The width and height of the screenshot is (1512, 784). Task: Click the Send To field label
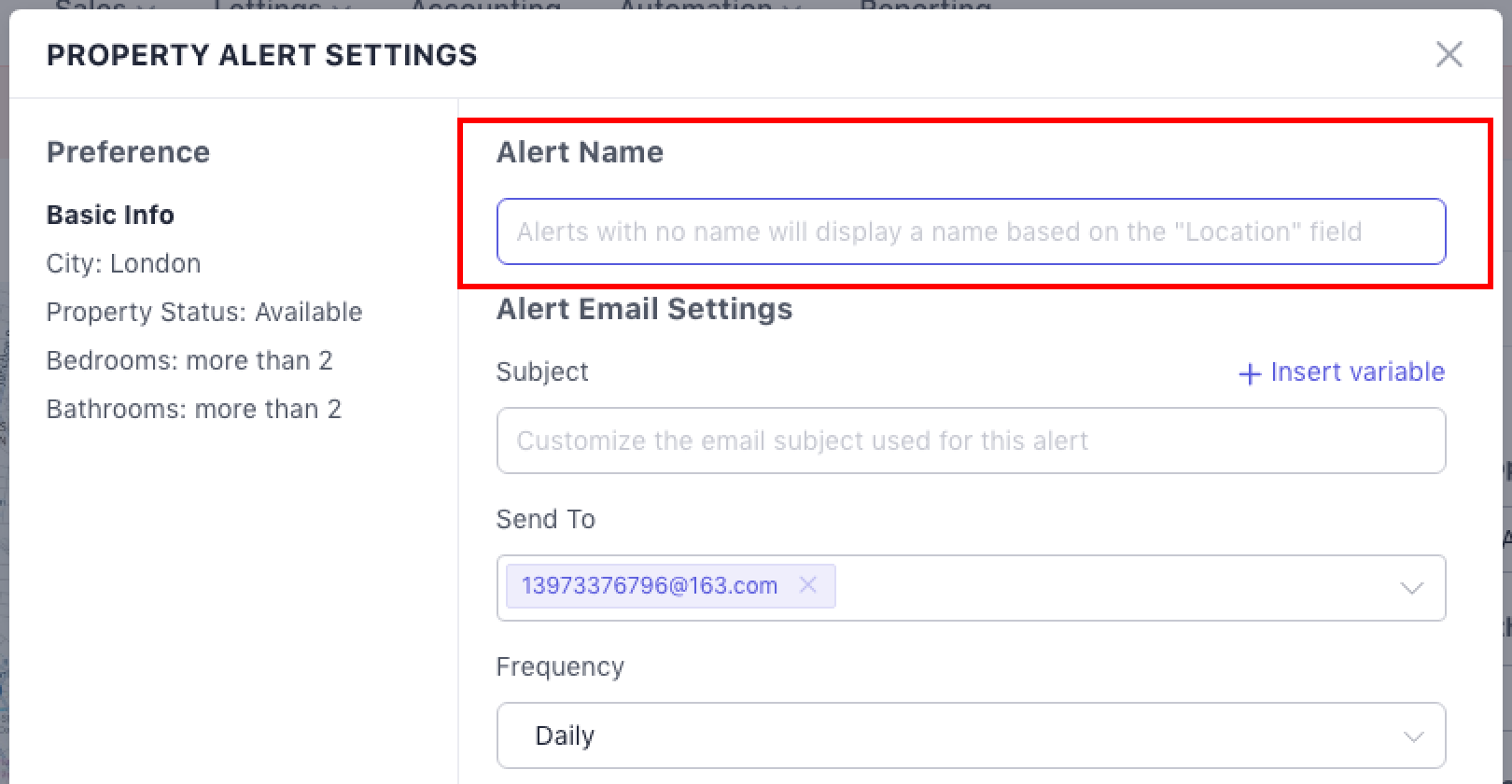pyautogui.click(x=545, y=519)
